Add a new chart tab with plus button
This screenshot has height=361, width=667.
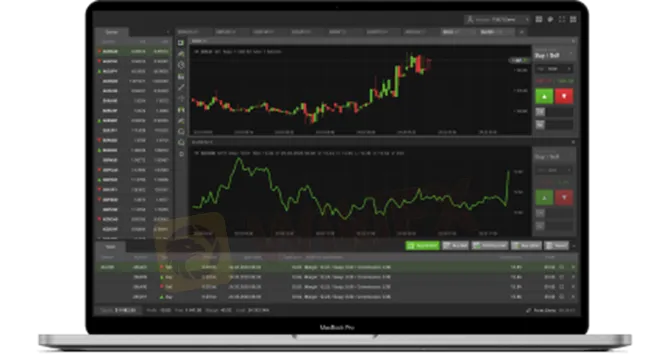pyautogui.click(x=522, y=32)
